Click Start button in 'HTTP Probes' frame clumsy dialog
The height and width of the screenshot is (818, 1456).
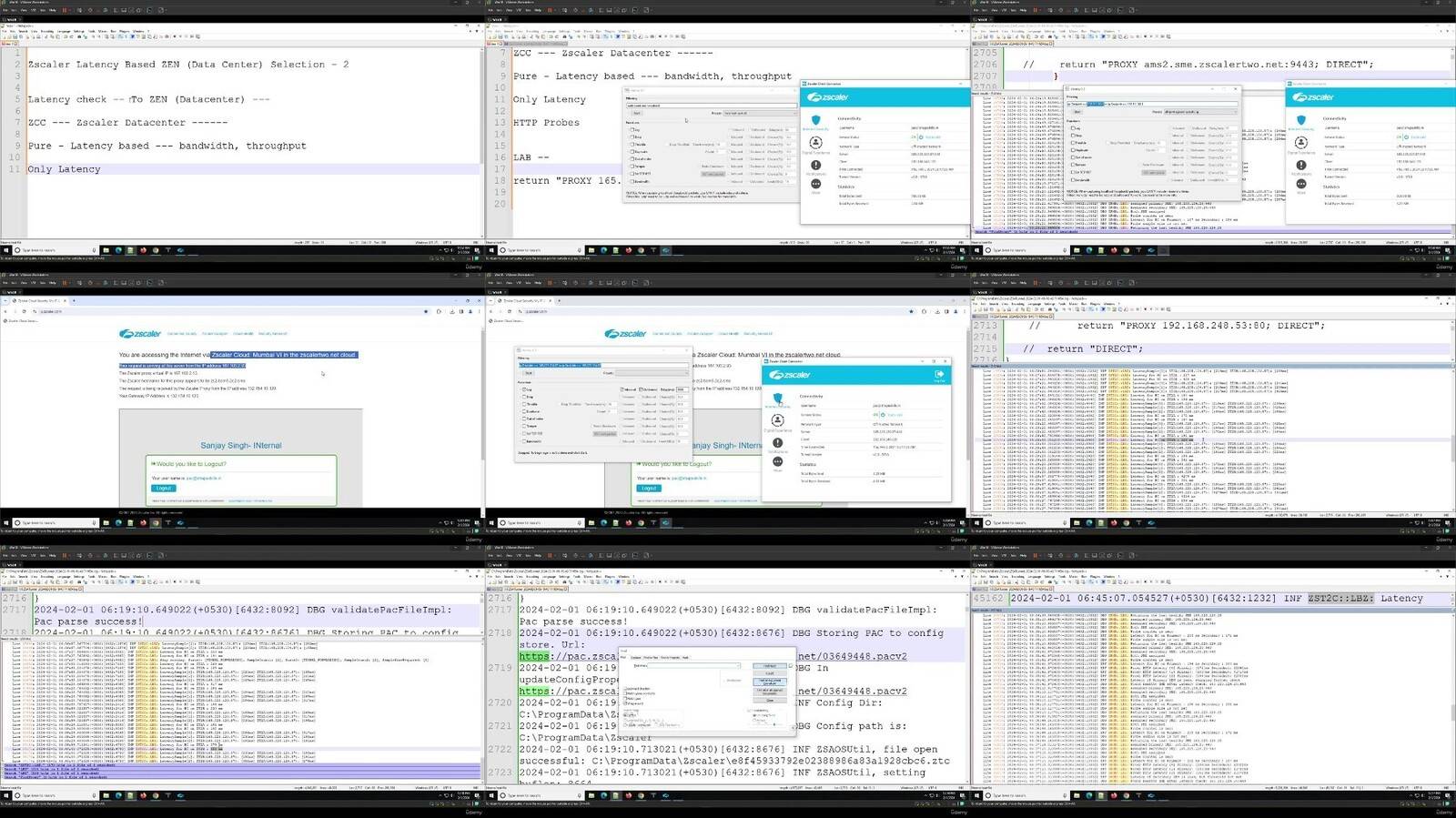(636, 113)
